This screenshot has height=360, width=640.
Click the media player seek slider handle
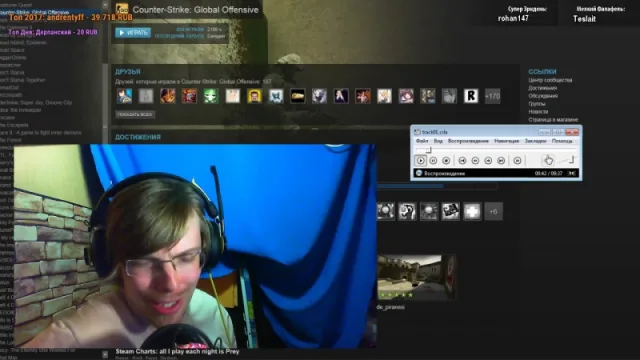click(x=428, y=150)
